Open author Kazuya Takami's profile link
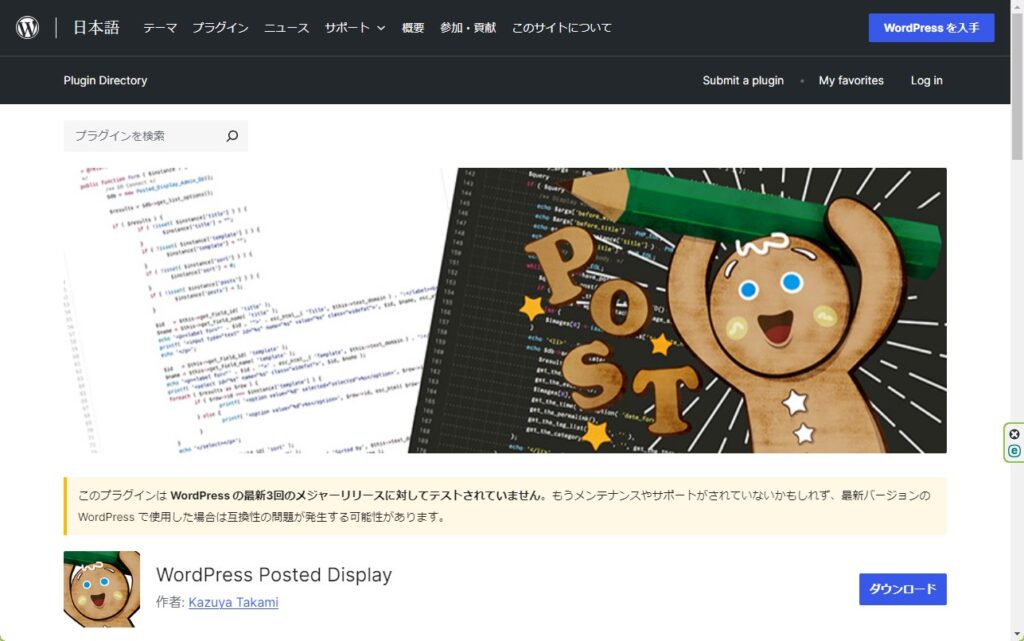This screenshot has width=1024, height=641. tap(233, 602)
